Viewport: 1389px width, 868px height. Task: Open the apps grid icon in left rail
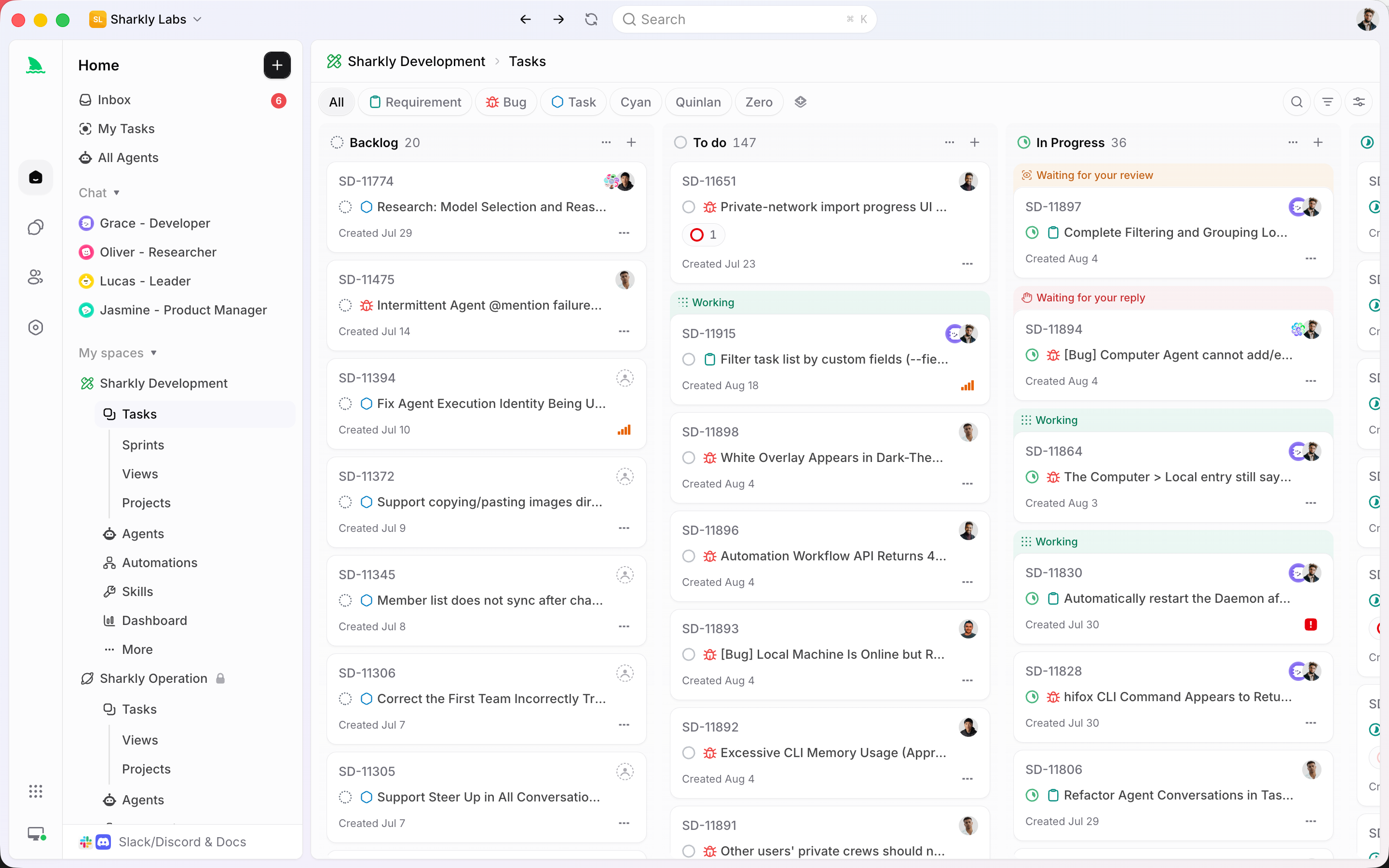[36, 791]
